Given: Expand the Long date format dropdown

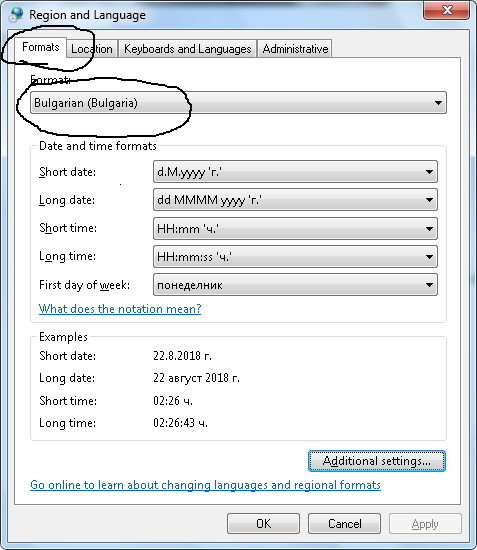Looking at the screenshot, I should [x=295, y=200].
